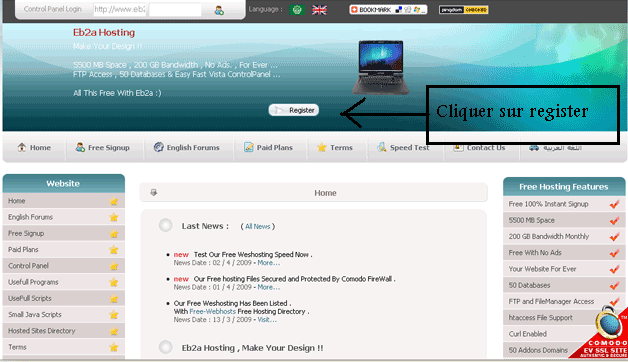This screenshot has height=362, width=628.
Task: Open the Free Signup menu item
Action: pos(103,147)
